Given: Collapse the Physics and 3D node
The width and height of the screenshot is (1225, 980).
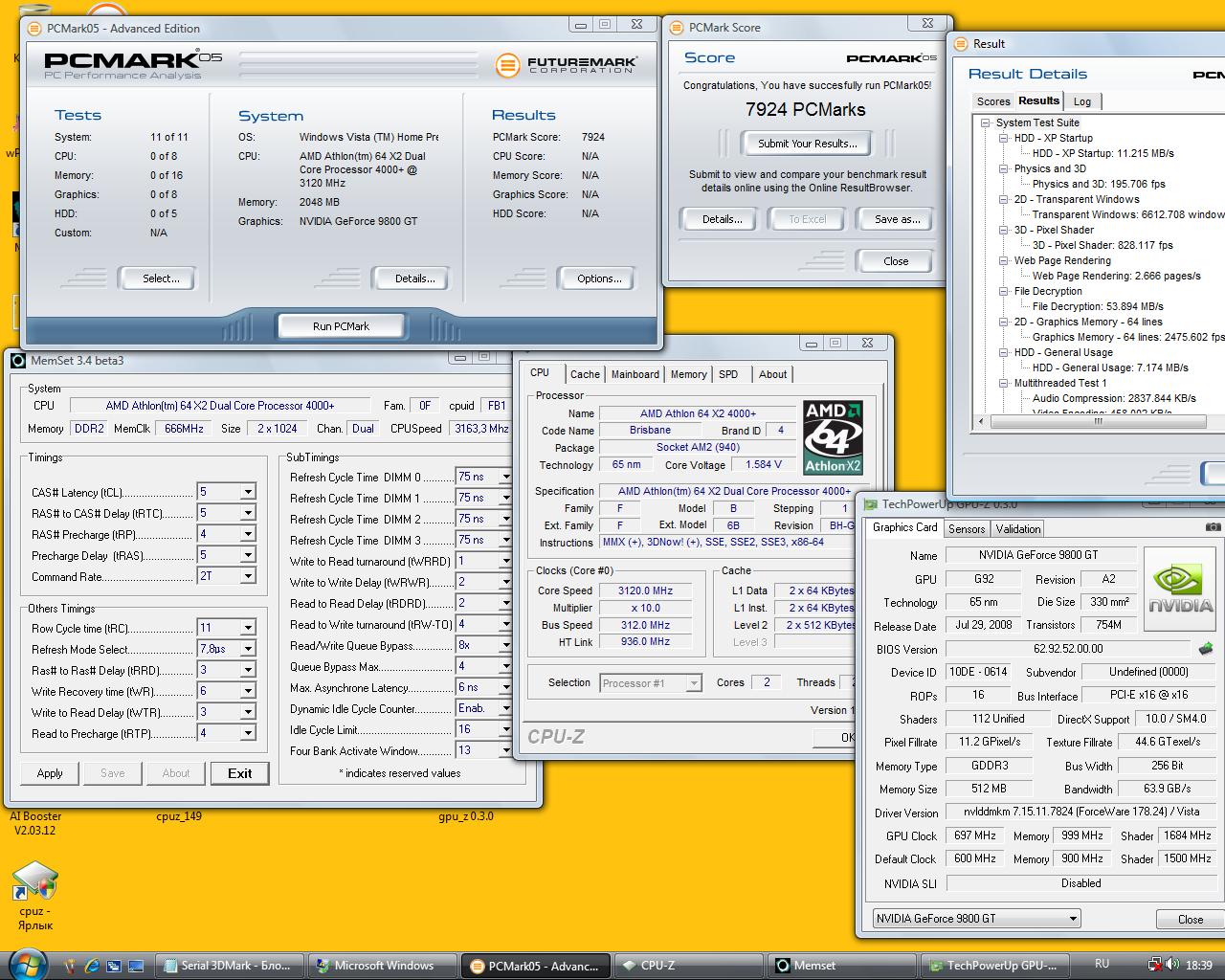Looking at the screenshot, I should coord(1003,168).
